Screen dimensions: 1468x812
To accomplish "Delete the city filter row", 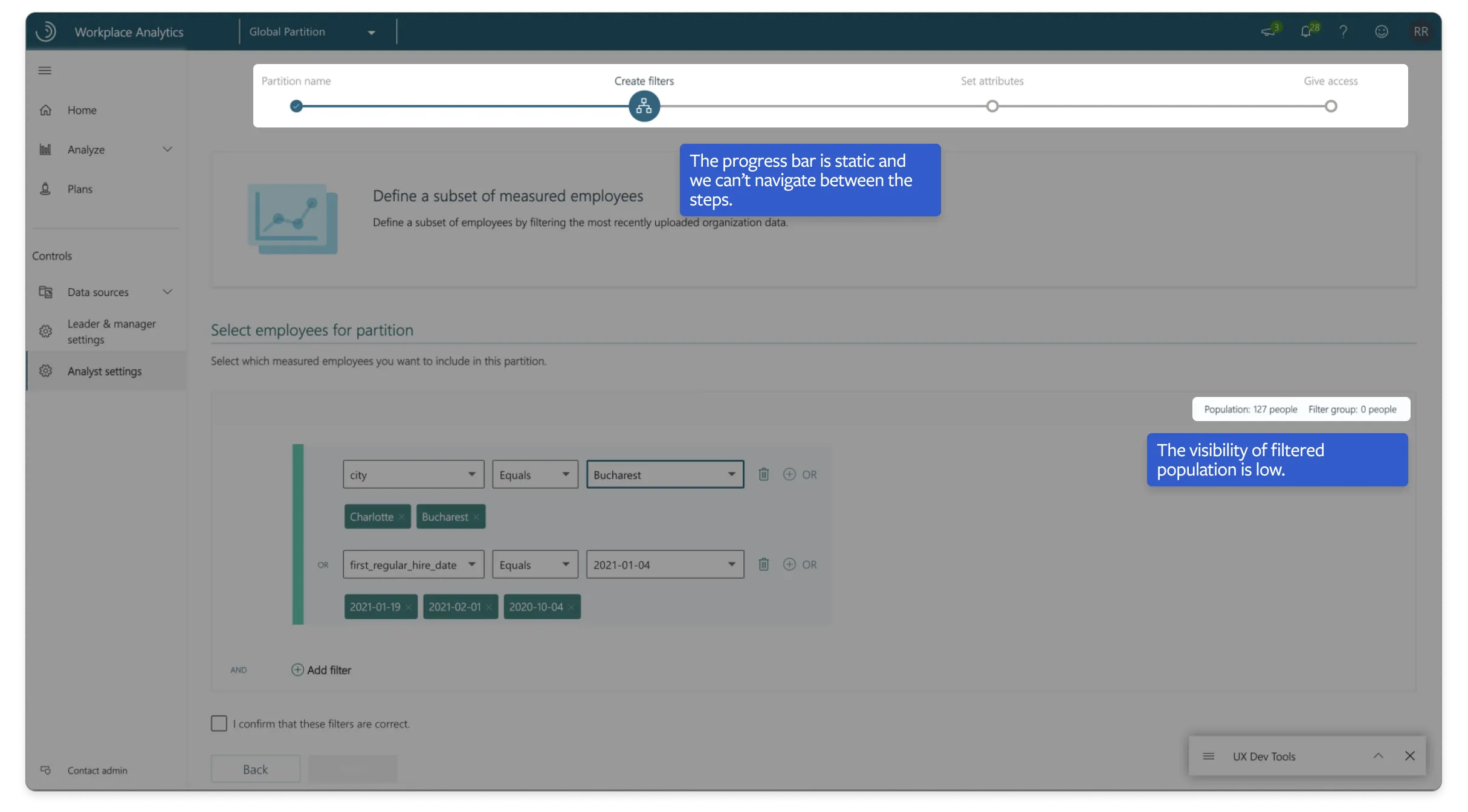I will (764, 474).
